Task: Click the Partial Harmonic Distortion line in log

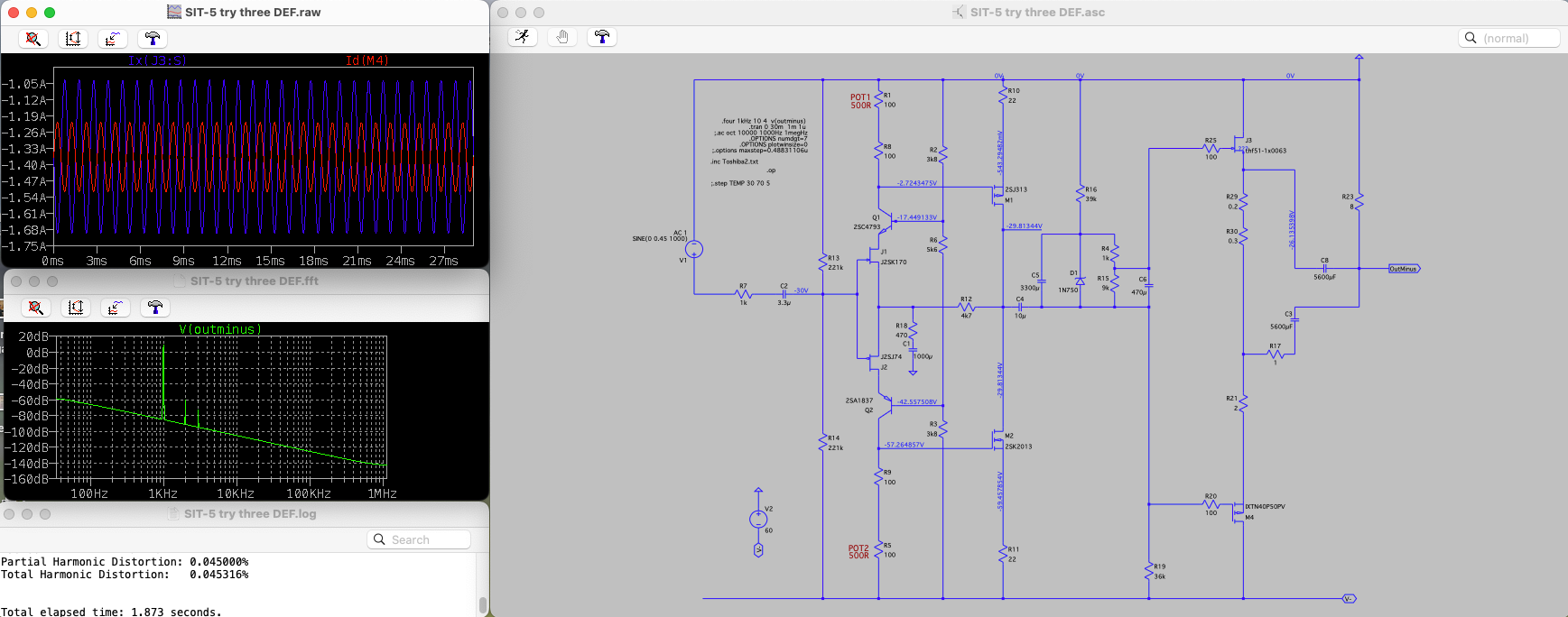Action: [x=125, y=562]
